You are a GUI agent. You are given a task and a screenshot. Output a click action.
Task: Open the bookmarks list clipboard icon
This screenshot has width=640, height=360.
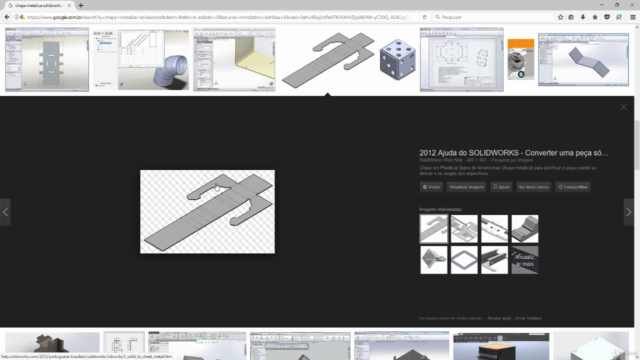point(571,17)
